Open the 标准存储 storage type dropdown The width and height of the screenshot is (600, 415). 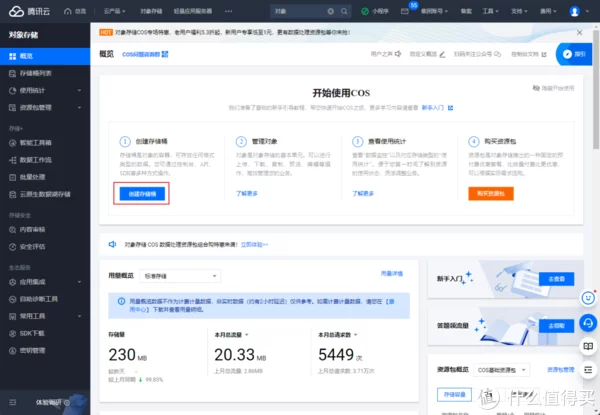click(x=180, y=276)
